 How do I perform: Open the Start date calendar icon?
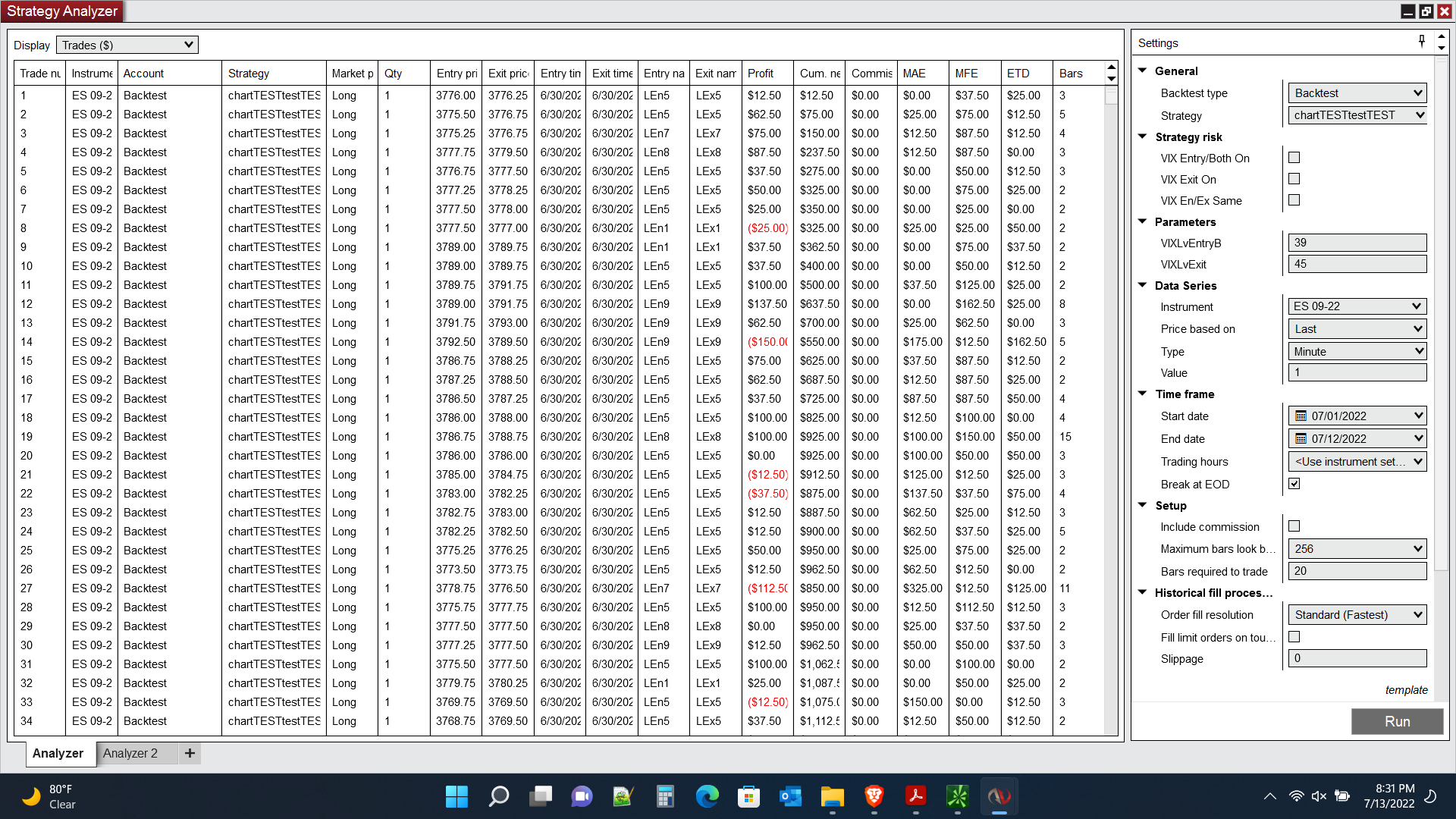(x=1301, y=416)
